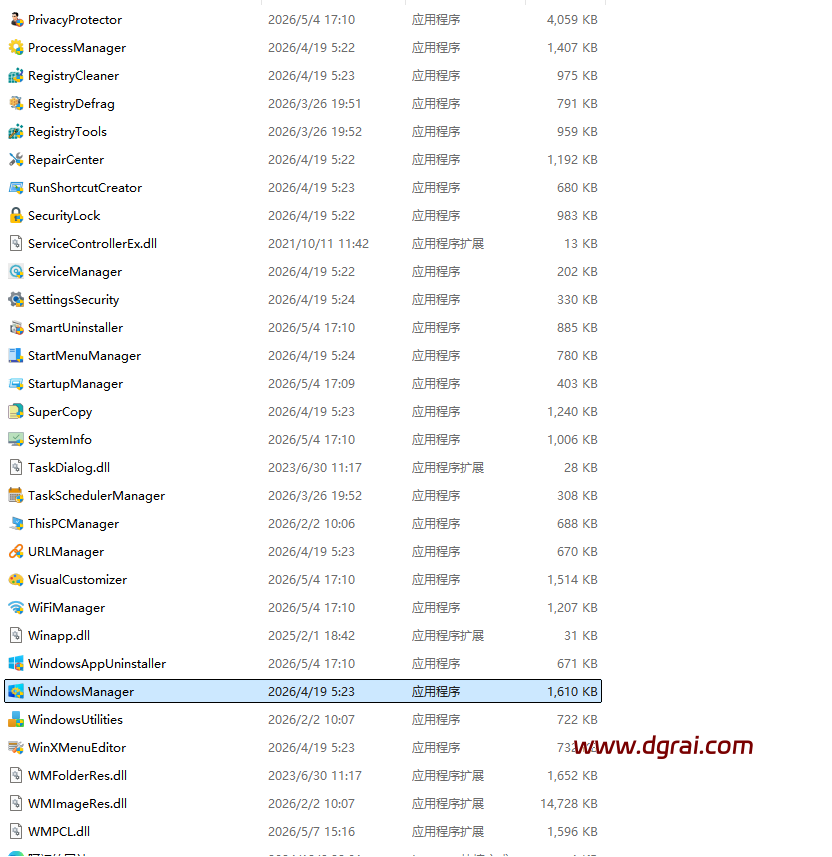The width and height of the screenshot is (832, 857).
Task: Click the ProcessManager file name
Action: [x=77, y=48]
